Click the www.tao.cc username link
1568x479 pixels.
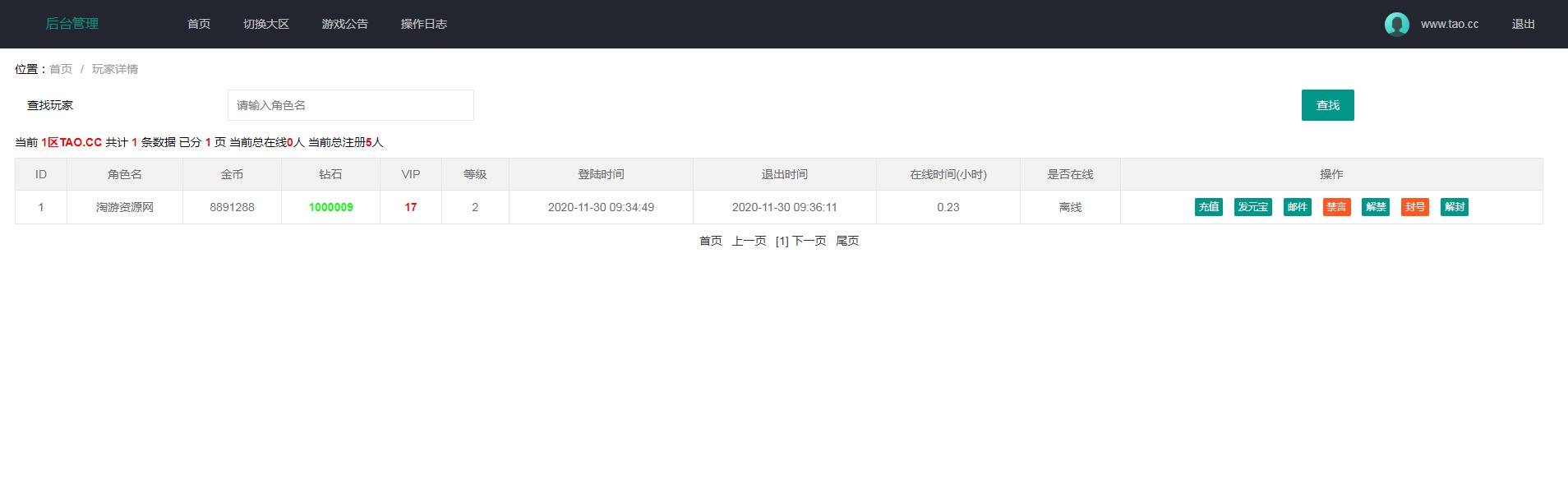(x=1450, y=24)
